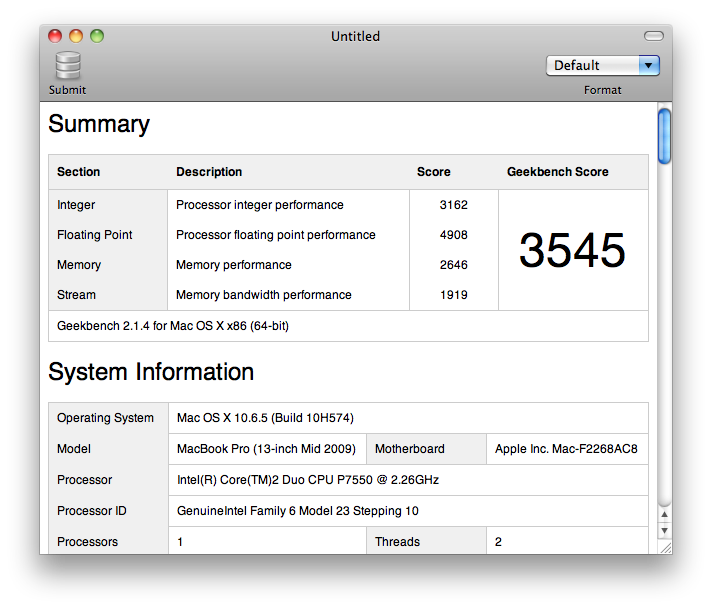Click the window resize grip corner
This screenshot has height=609, width=712.
(666, 548)
